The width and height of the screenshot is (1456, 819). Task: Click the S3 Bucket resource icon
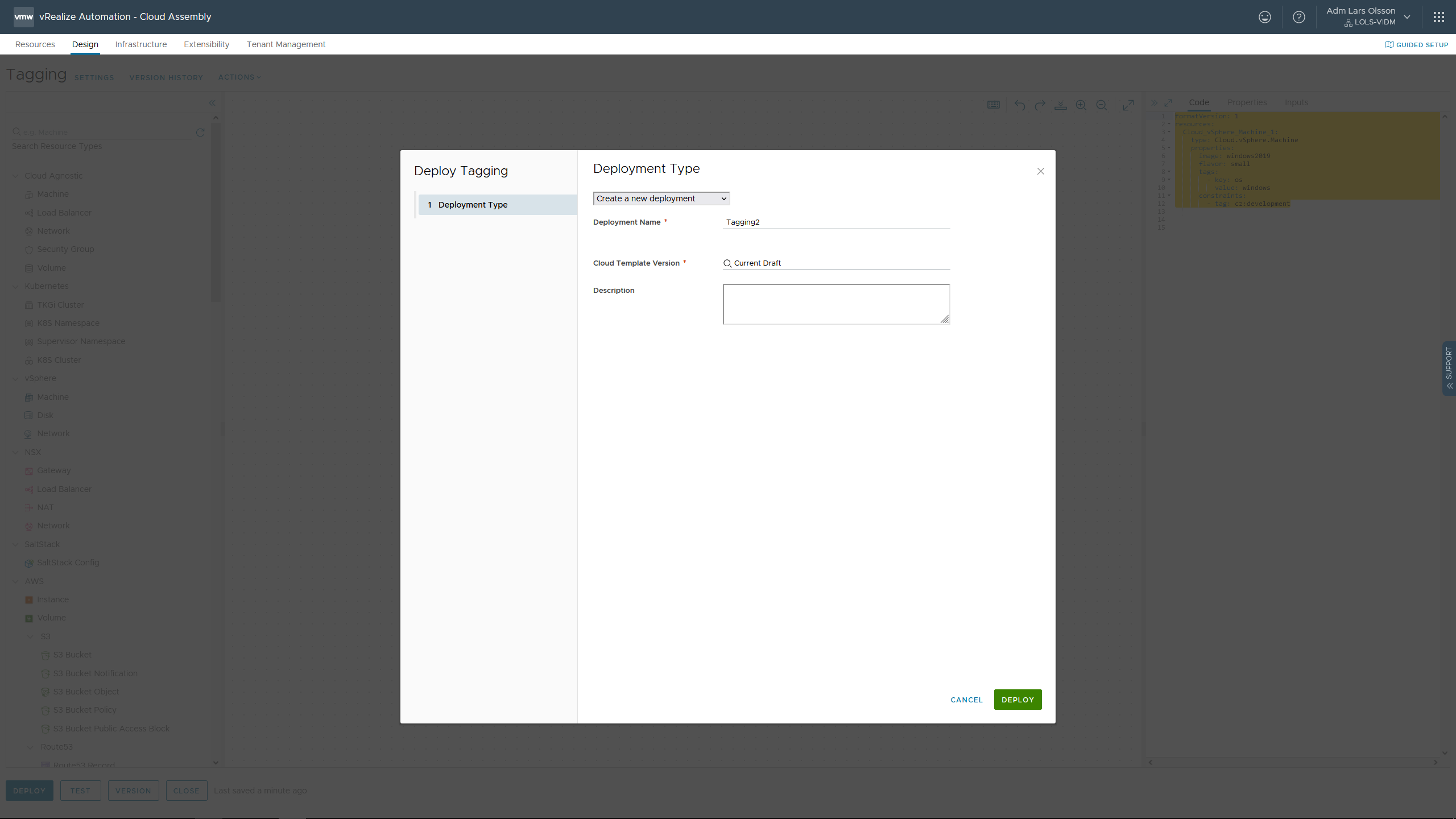pyautogui.click(x=45, y=655)
